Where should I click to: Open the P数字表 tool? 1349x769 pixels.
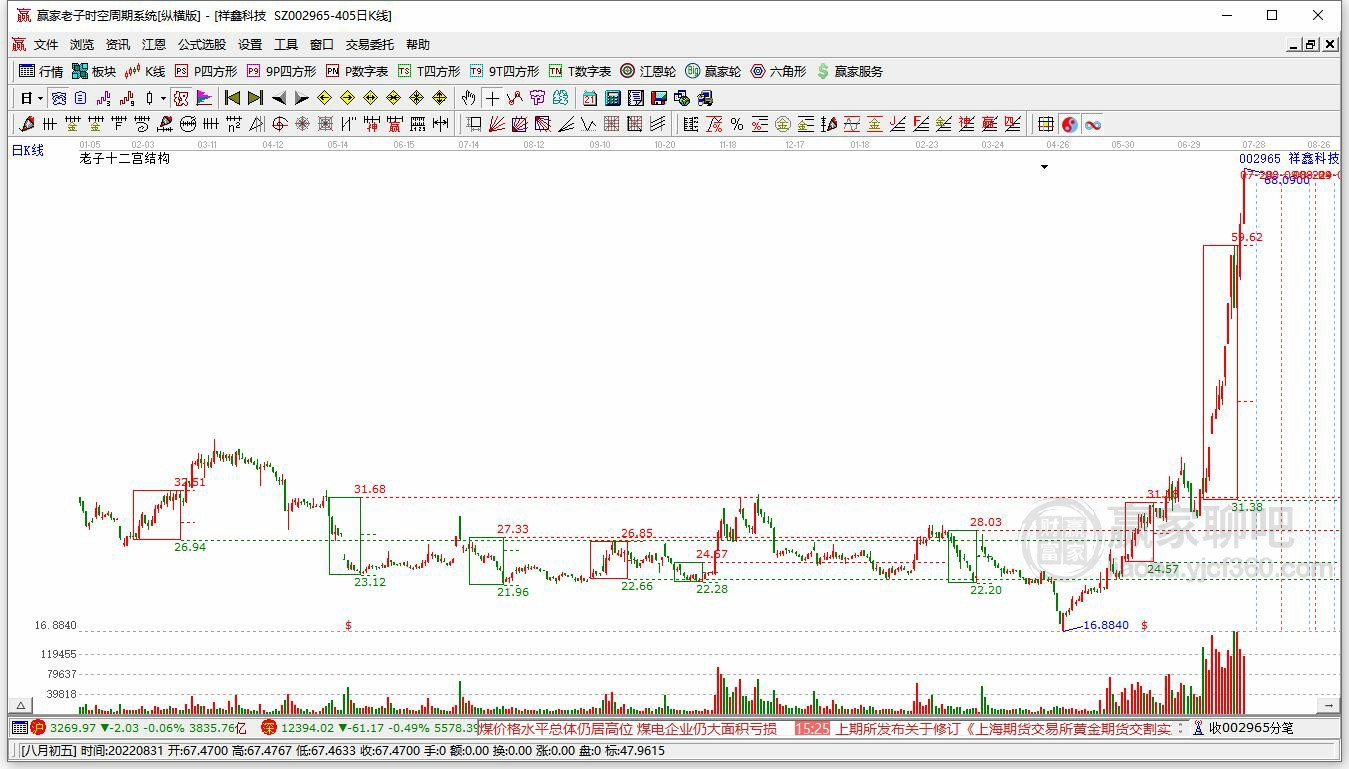tap(357, 71)
